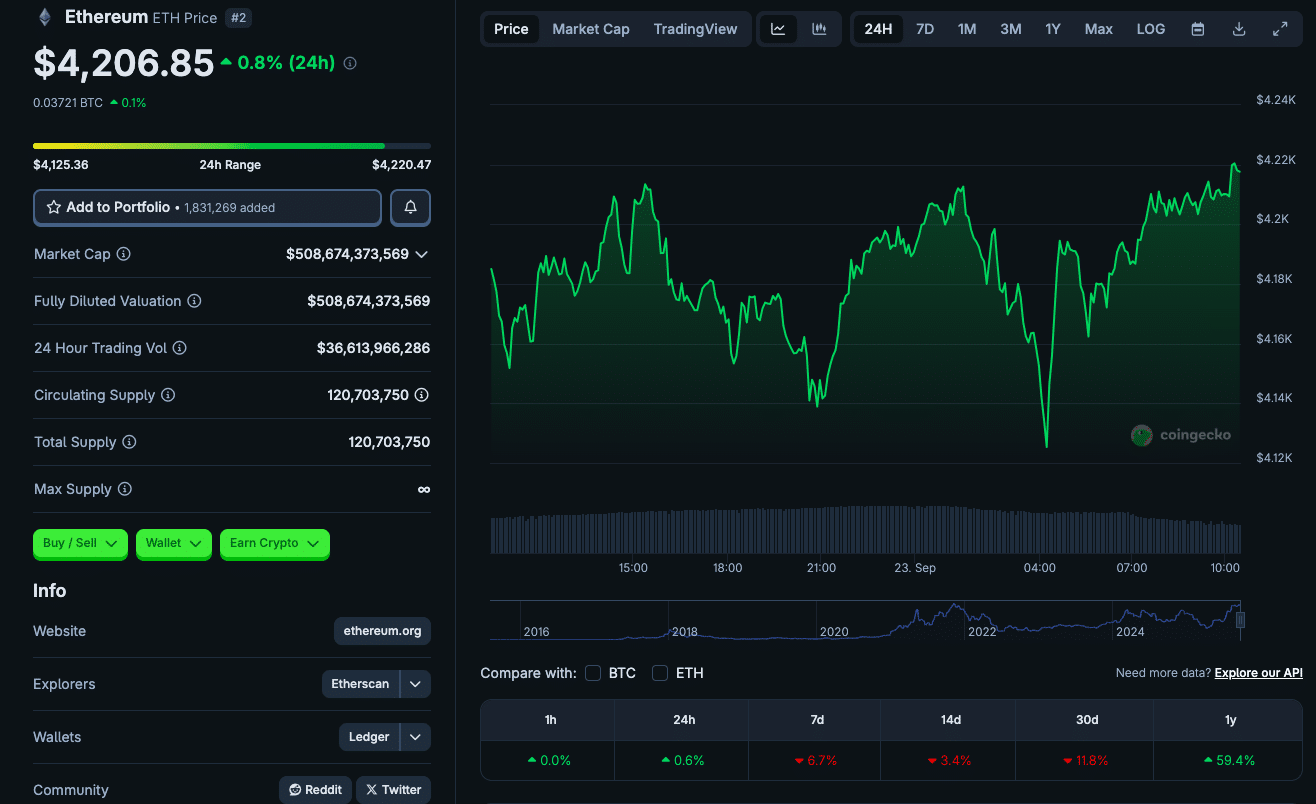The height and width of the screenshot is (804, 1316).
Task: Open the Etherscan explorer link
Action: click(360, 684)
